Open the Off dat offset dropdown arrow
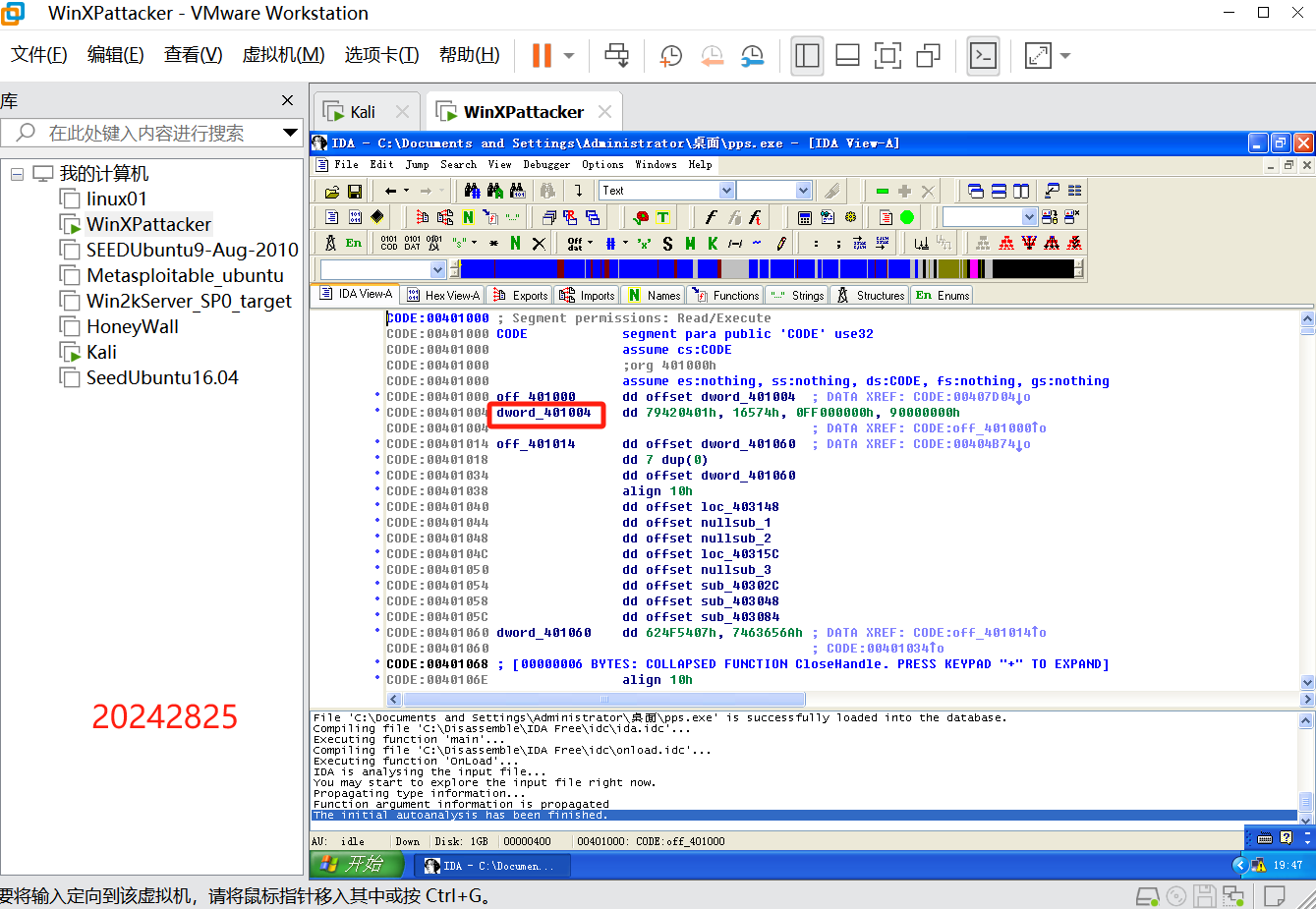The width and height of the screenshot is (1316, 909). click(591, 243)
